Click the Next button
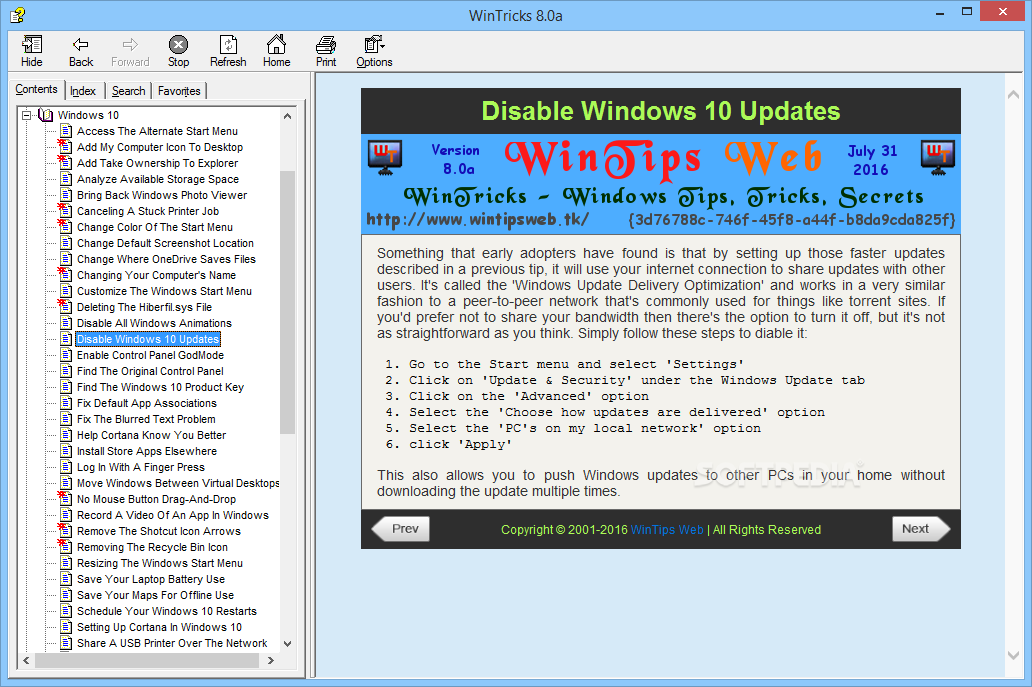 pyautogui.click(x=921, y=528)
